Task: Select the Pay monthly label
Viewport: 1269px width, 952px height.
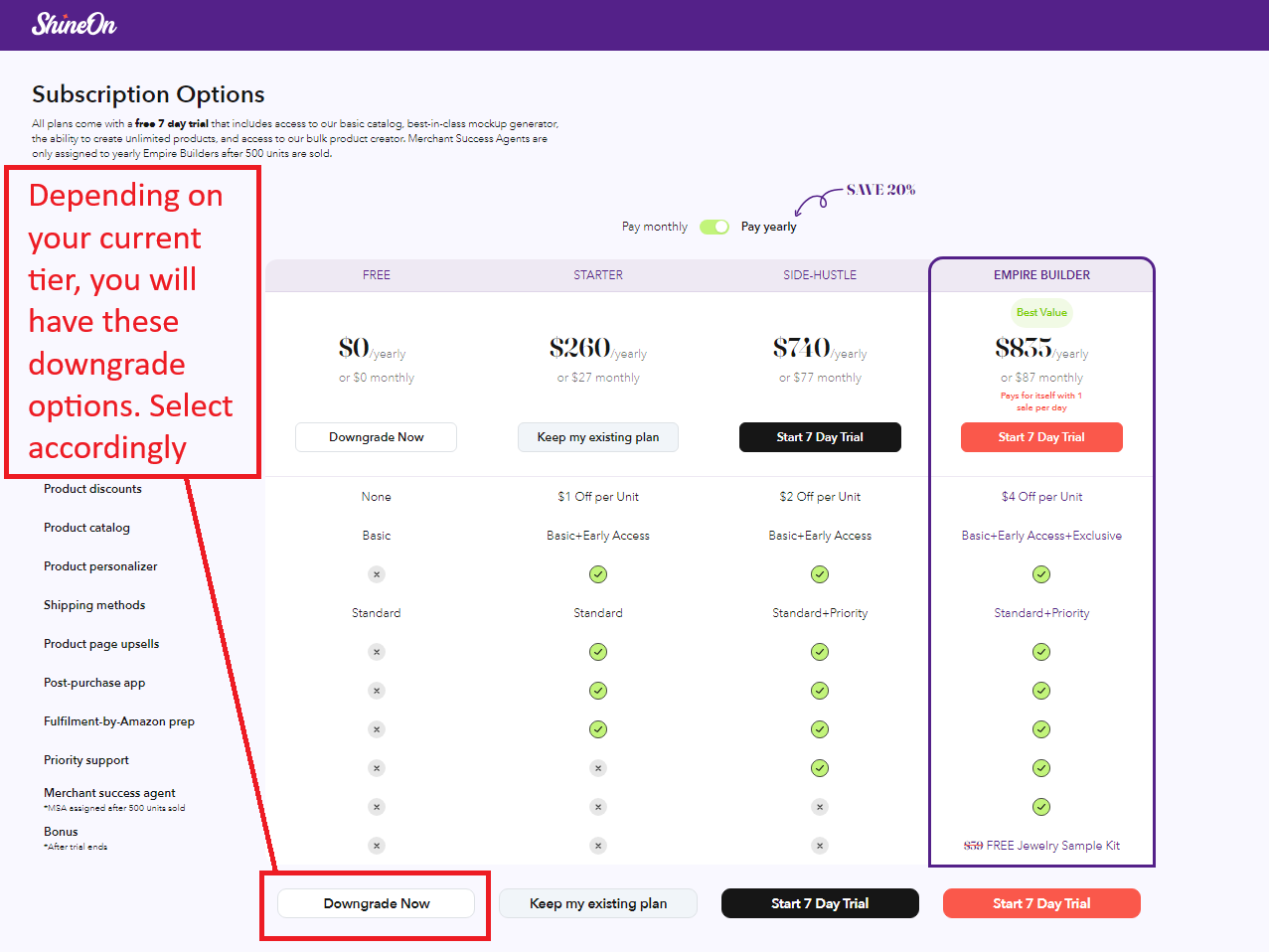Action: [654, 227]
